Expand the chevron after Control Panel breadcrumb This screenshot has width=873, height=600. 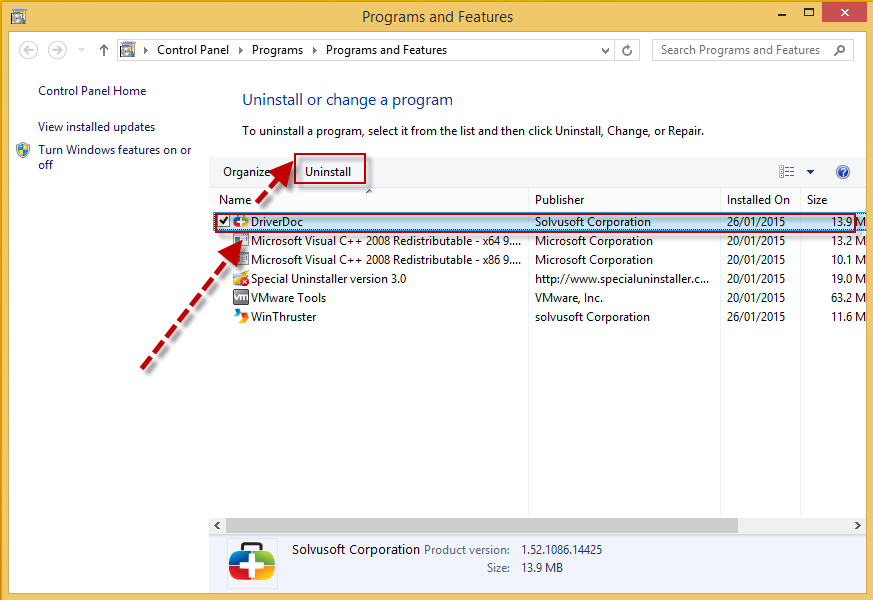(241, 50)
